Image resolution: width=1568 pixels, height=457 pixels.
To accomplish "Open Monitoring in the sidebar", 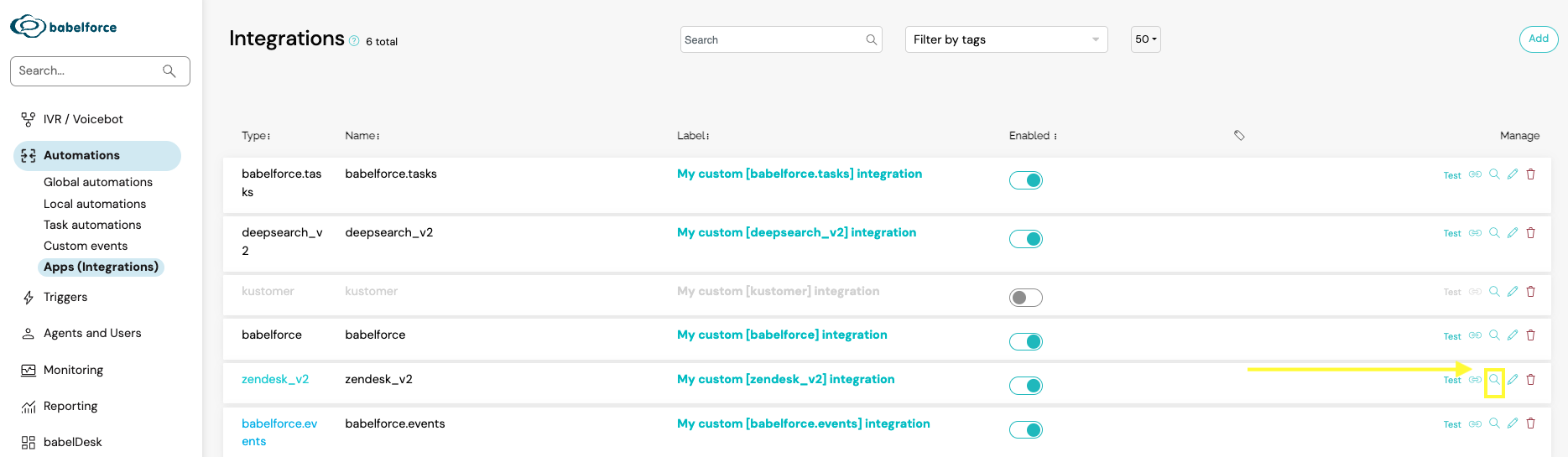I will coord(73,370).
